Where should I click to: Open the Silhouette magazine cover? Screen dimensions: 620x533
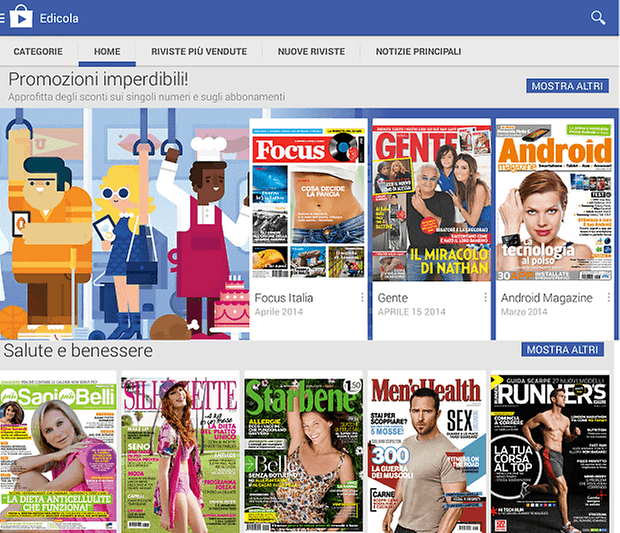point(180,455)
